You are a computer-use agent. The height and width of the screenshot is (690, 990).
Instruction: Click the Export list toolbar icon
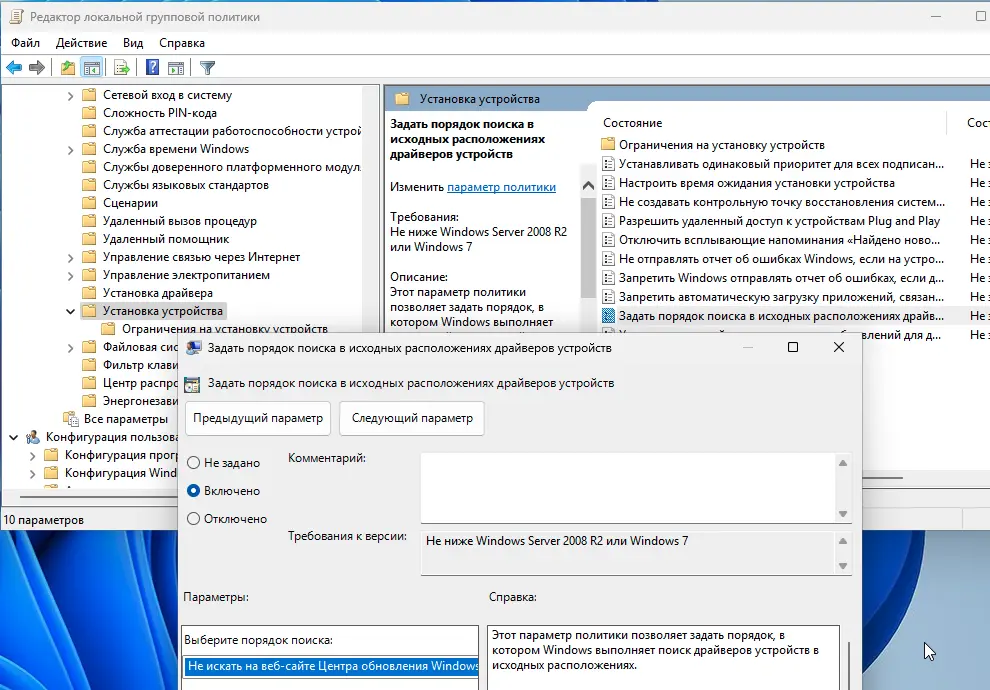click(121, 67)
